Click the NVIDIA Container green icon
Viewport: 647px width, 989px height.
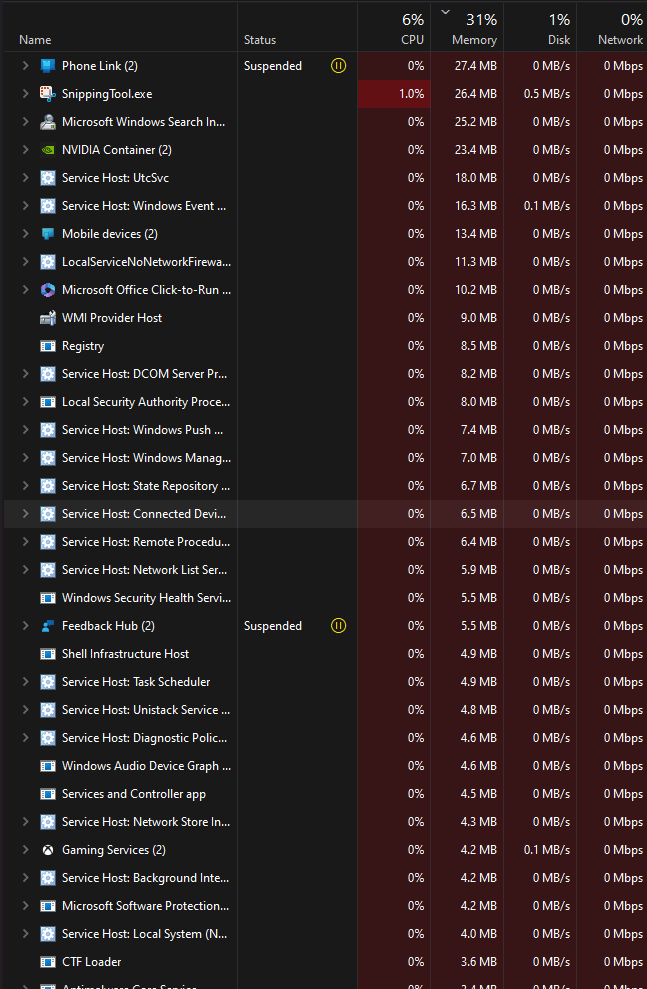48,150
